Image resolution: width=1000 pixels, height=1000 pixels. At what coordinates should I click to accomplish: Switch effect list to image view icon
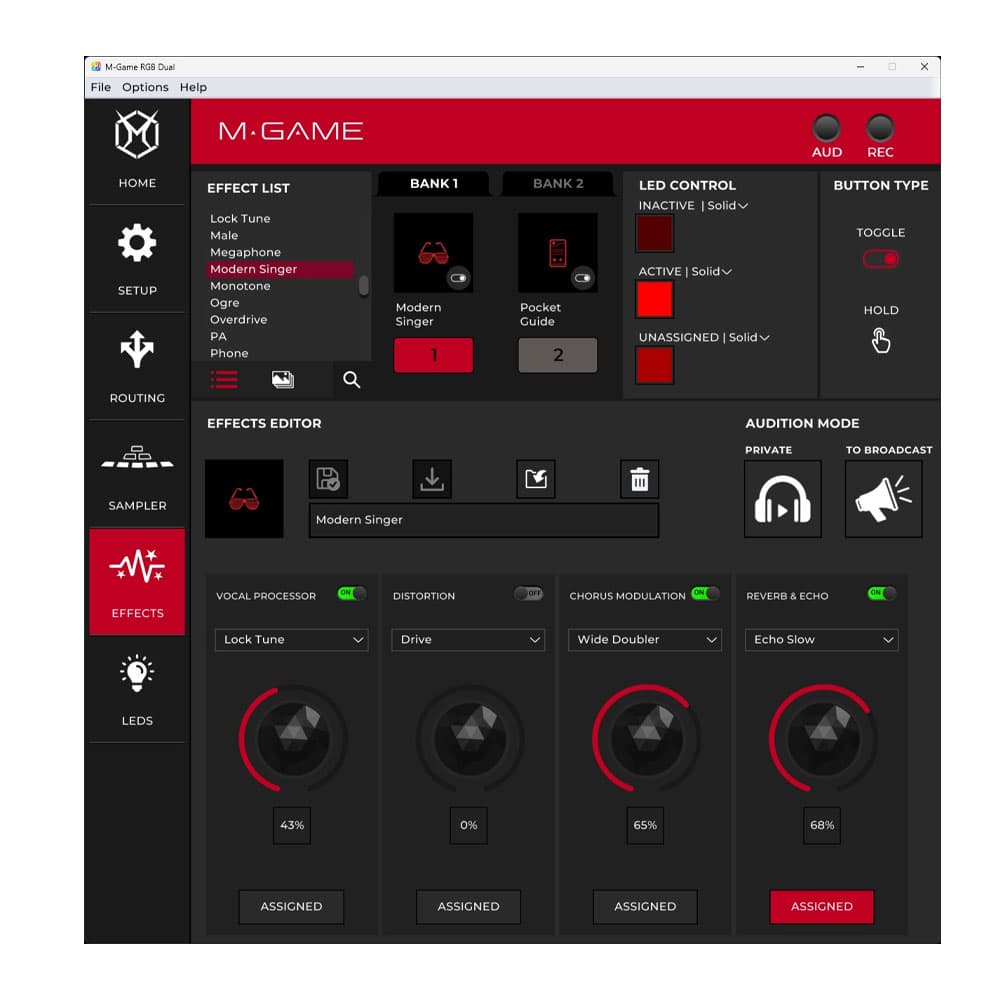[283, 379]
